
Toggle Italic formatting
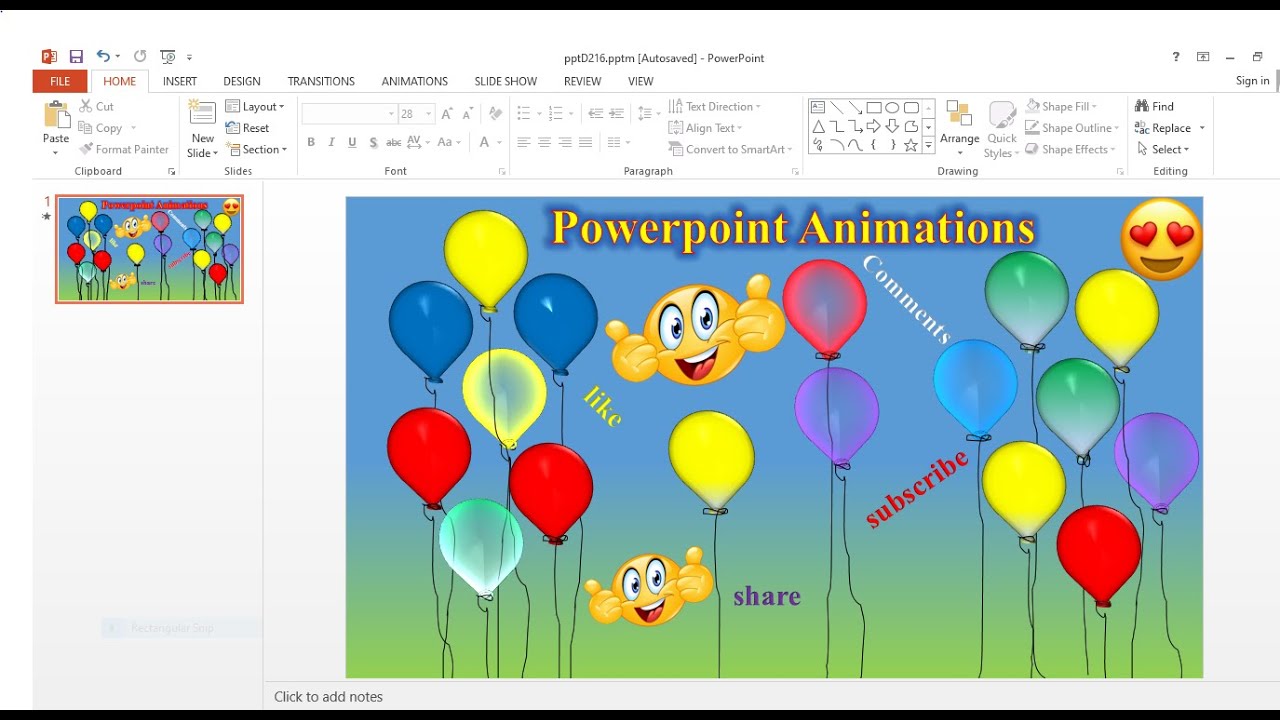332,142
